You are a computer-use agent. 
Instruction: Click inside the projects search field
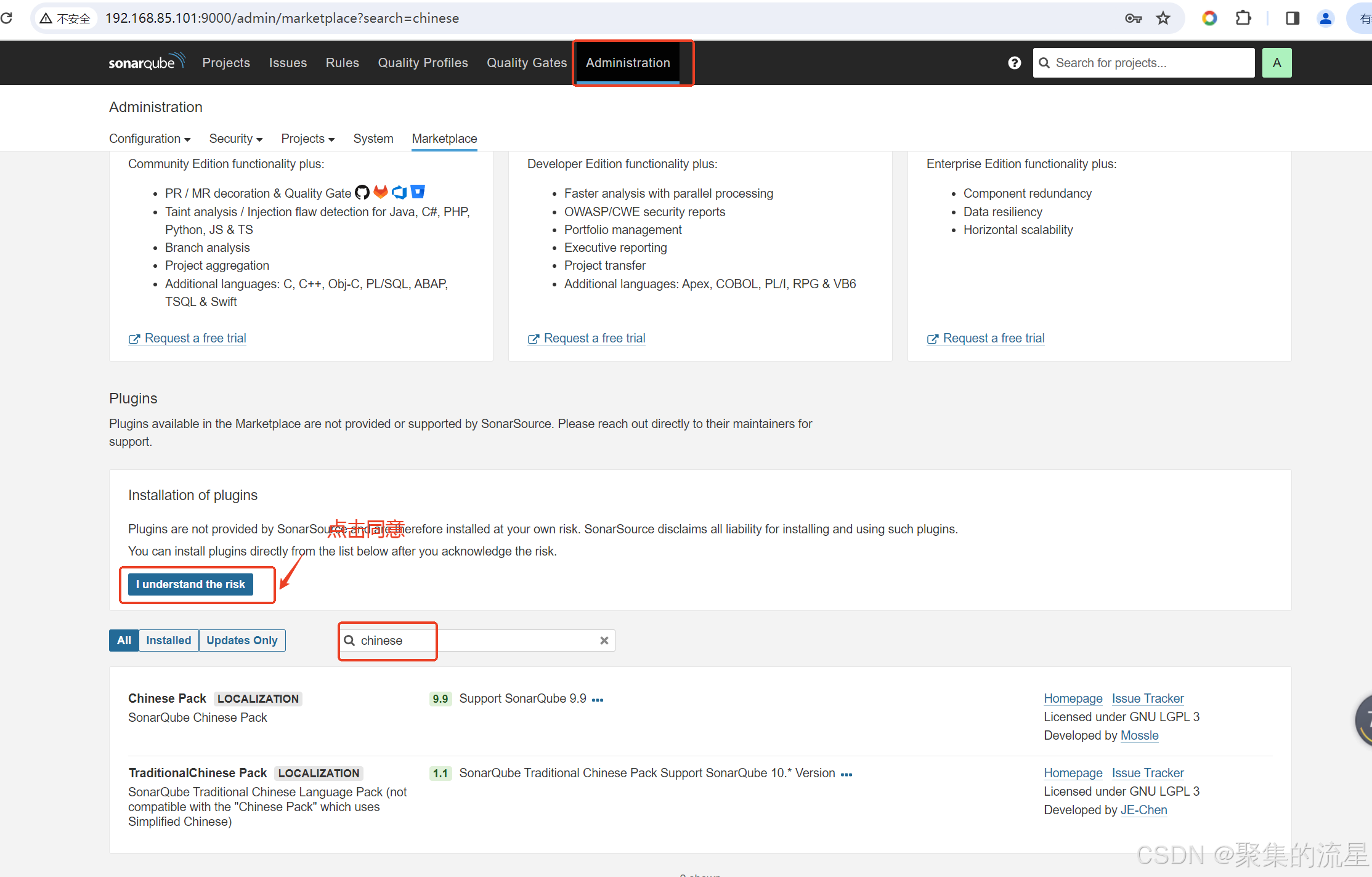[x=1143, y=62]
